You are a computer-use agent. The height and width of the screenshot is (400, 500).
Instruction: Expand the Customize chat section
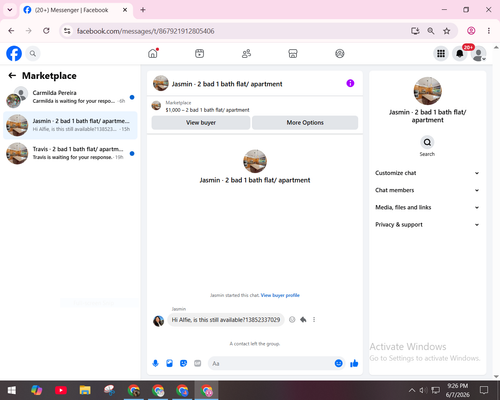point(427,173)
